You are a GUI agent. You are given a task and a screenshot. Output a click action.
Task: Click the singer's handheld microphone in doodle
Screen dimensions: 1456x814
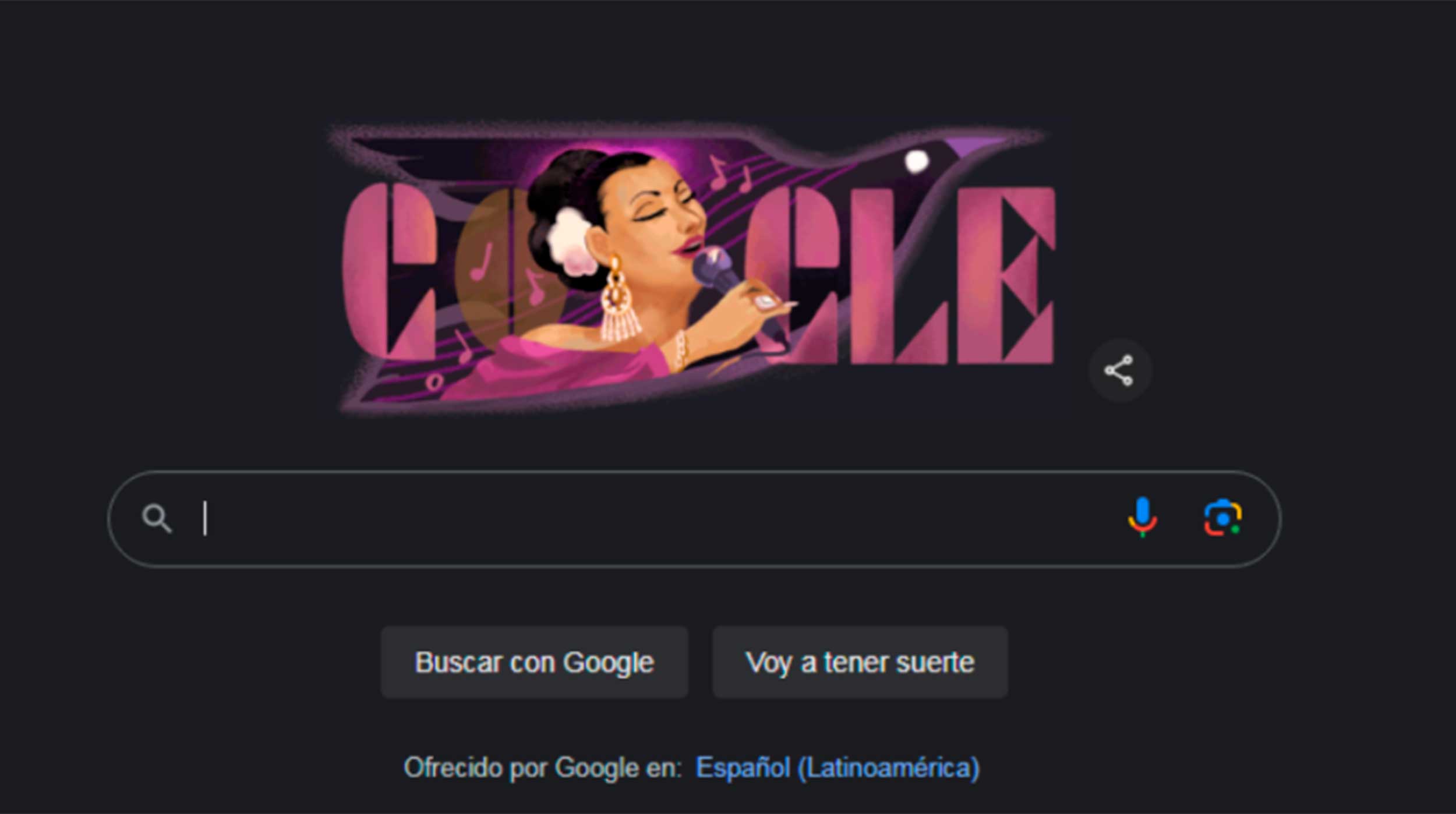pyautogui.click(x=715, y=270)
